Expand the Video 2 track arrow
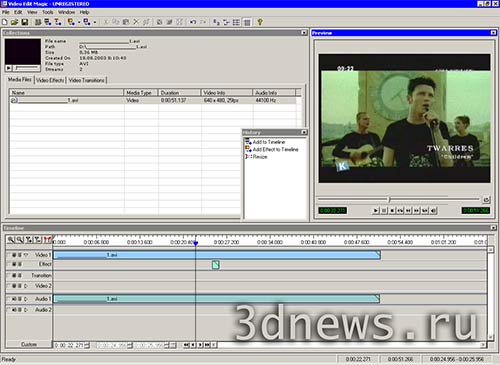The width and height of the screenshot is (500, 365). tap(26, 286)
